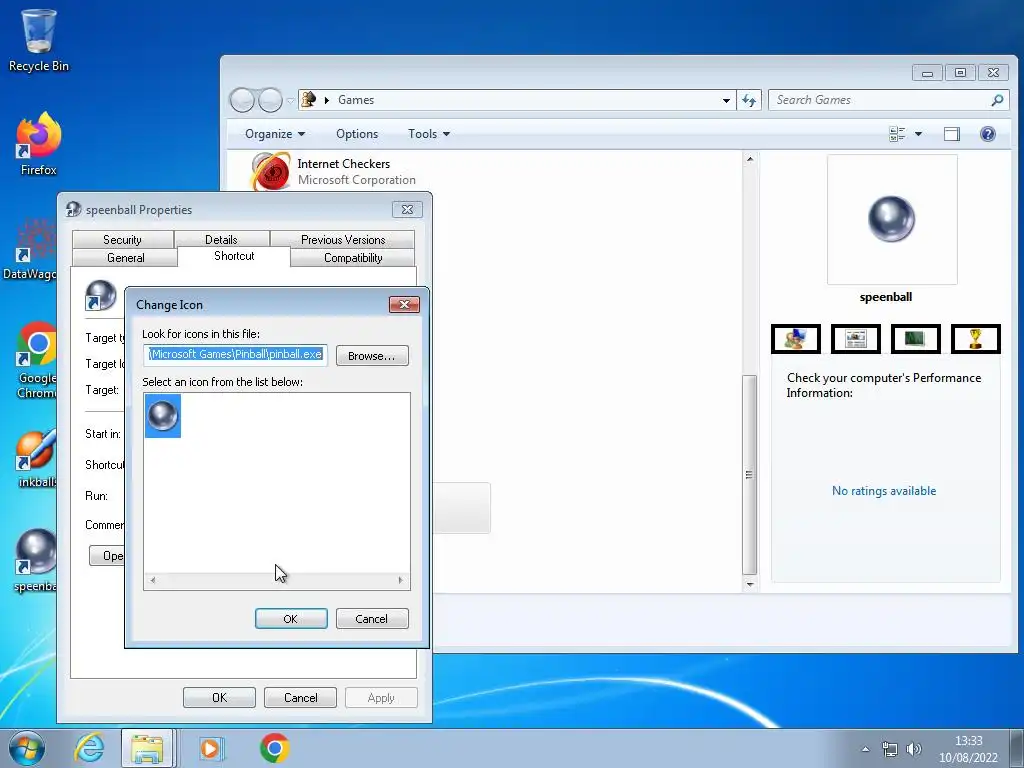Open the DataWagon desktop shortcut
Image resolution: width=1024 pixels, height=768 pixels.
tap(29, 248)
